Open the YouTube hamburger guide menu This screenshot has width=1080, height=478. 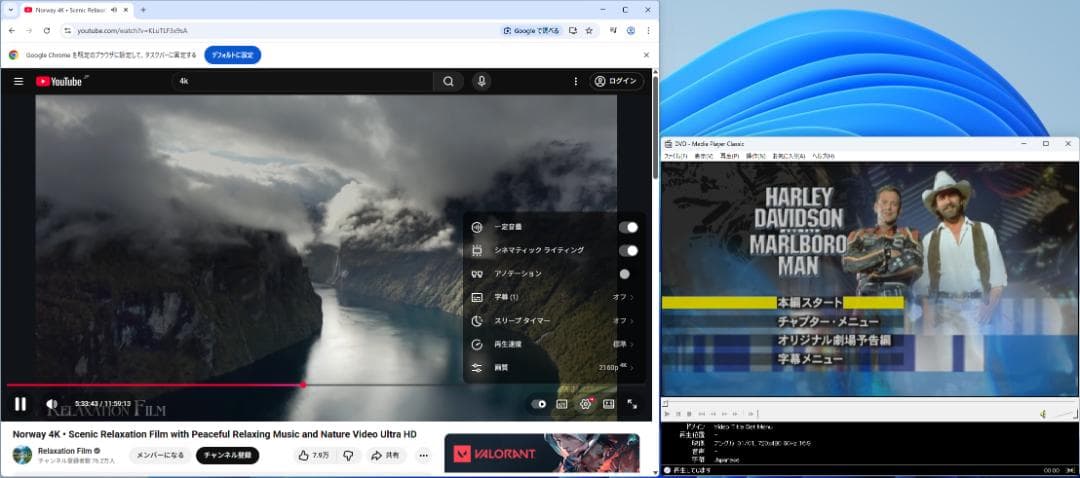click(x=19, y=81)
